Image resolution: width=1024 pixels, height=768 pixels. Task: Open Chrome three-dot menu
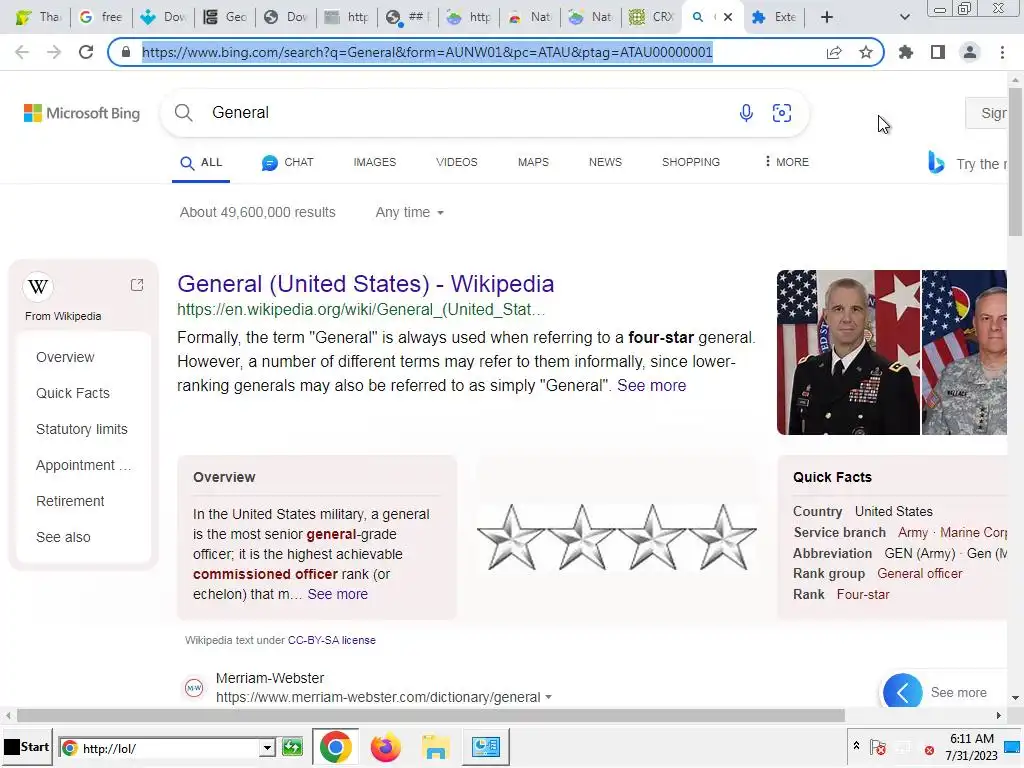coord(1002,52)
